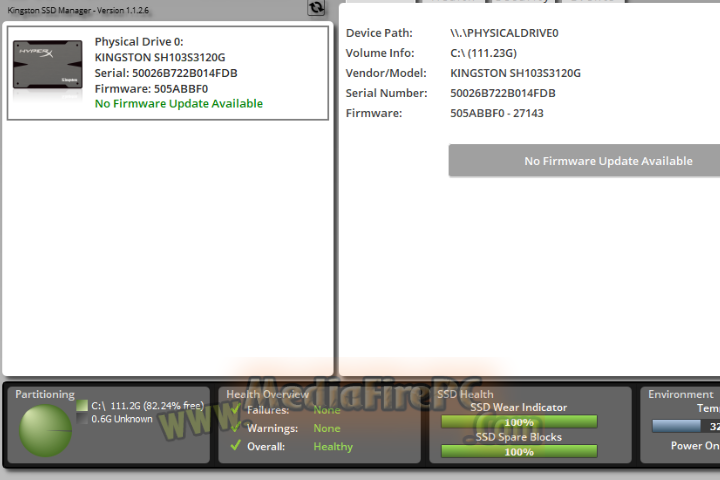Click the gray No Firmware Update Available button
The image size is (720, 480).
pos(585,161)
